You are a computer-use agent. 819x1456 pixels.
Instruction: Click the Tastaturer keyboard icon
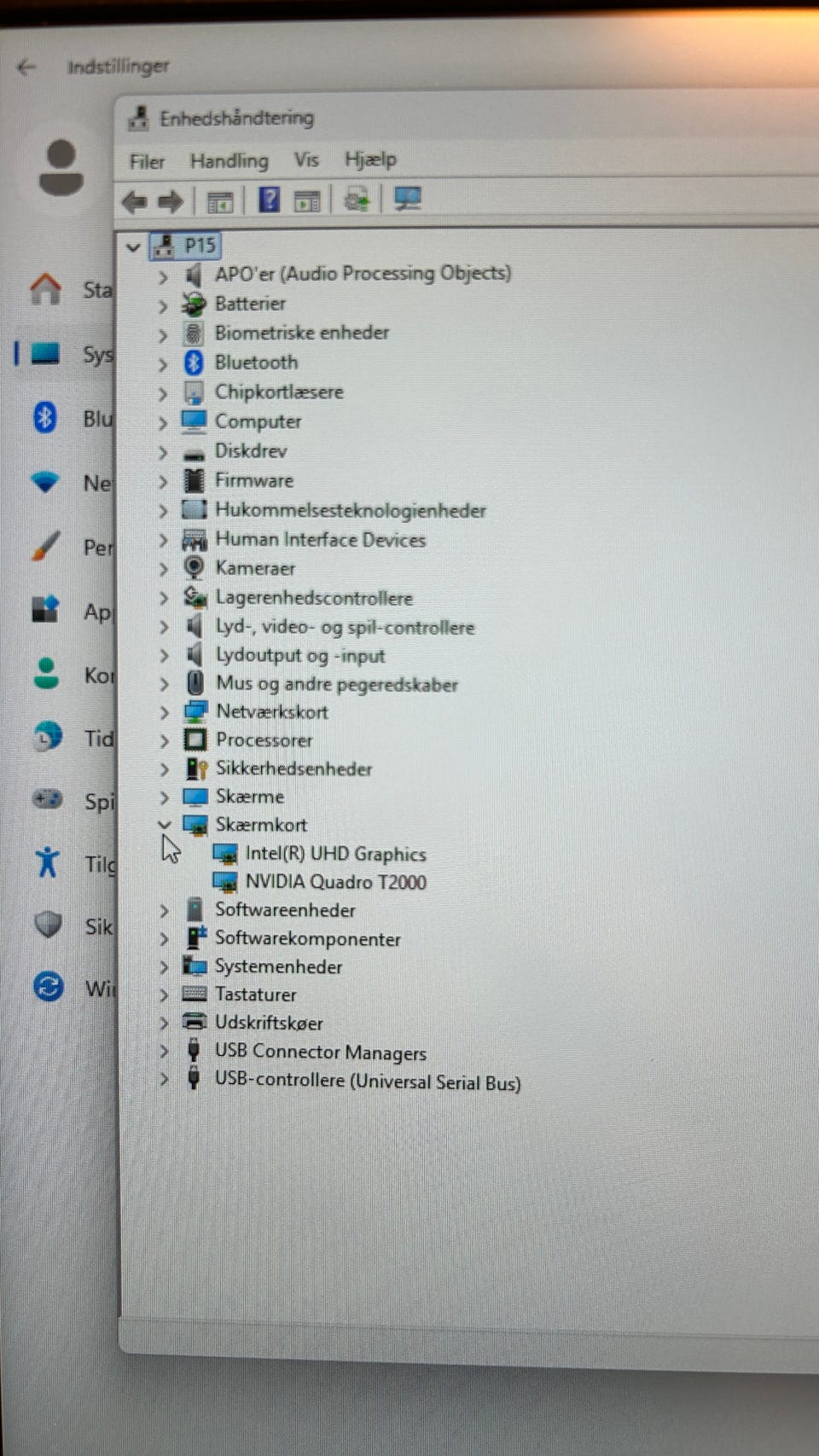(195, 994)
